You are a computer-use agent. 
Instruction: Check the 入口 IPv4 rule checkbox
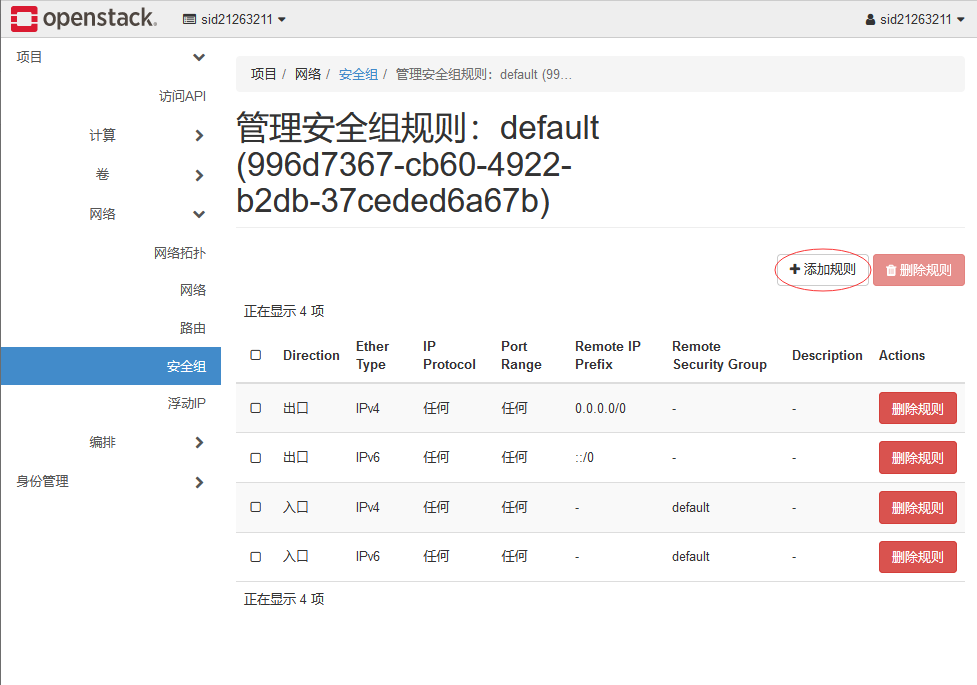(x=255, y=507)
